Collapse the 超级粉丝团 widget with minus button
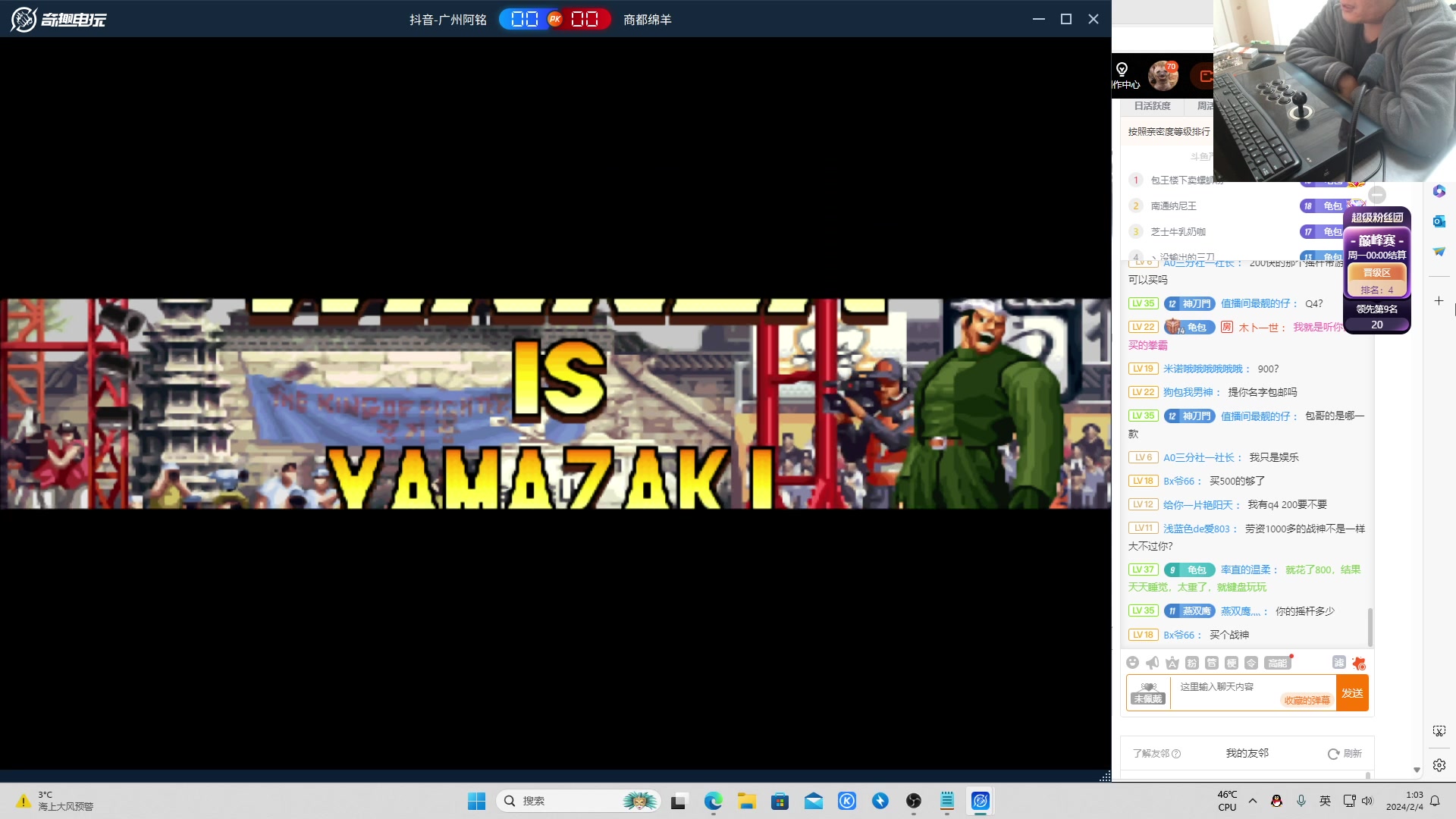 [x=1377, y=195]
